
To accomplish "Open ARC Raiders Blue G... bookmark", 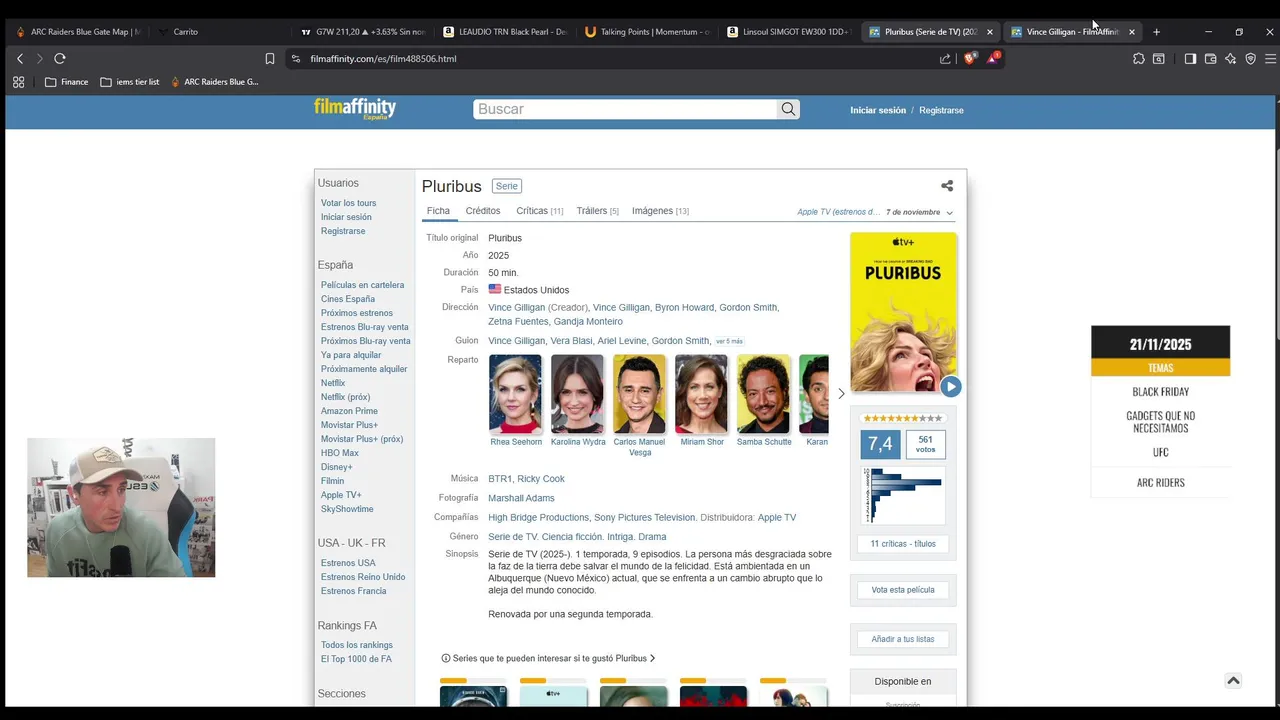I will coord(214,82).
